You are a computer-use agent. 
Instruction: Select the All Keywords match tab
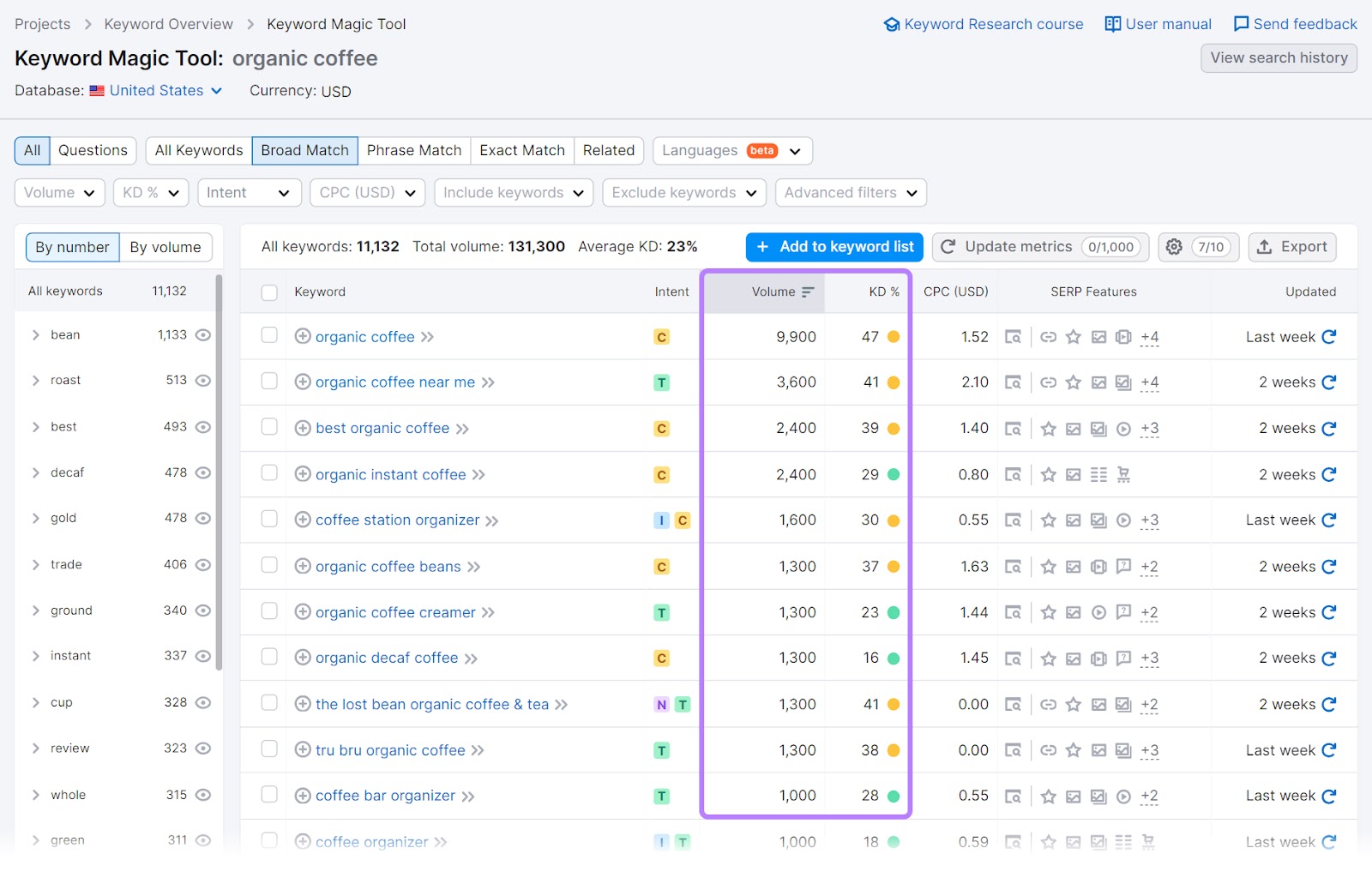click(199, 151)
